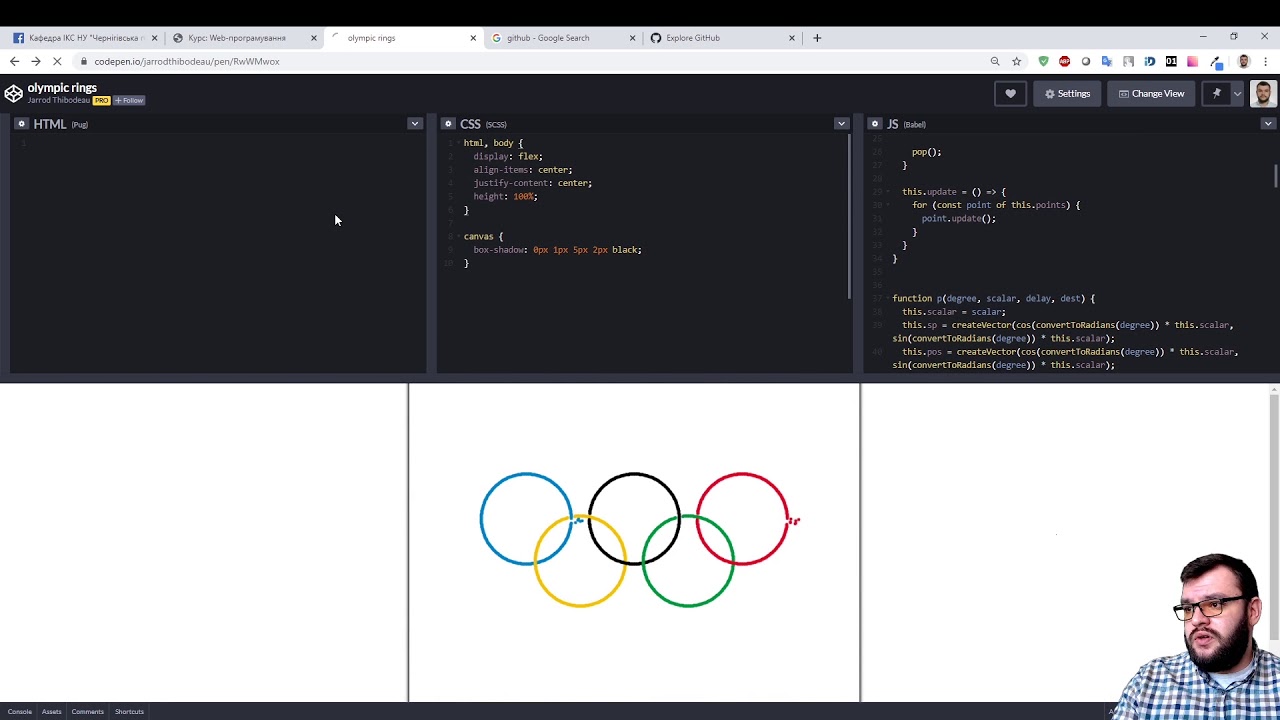1280x720 pixels.
Task: Close the Explore GitHub tab
Action: [792, 38]
